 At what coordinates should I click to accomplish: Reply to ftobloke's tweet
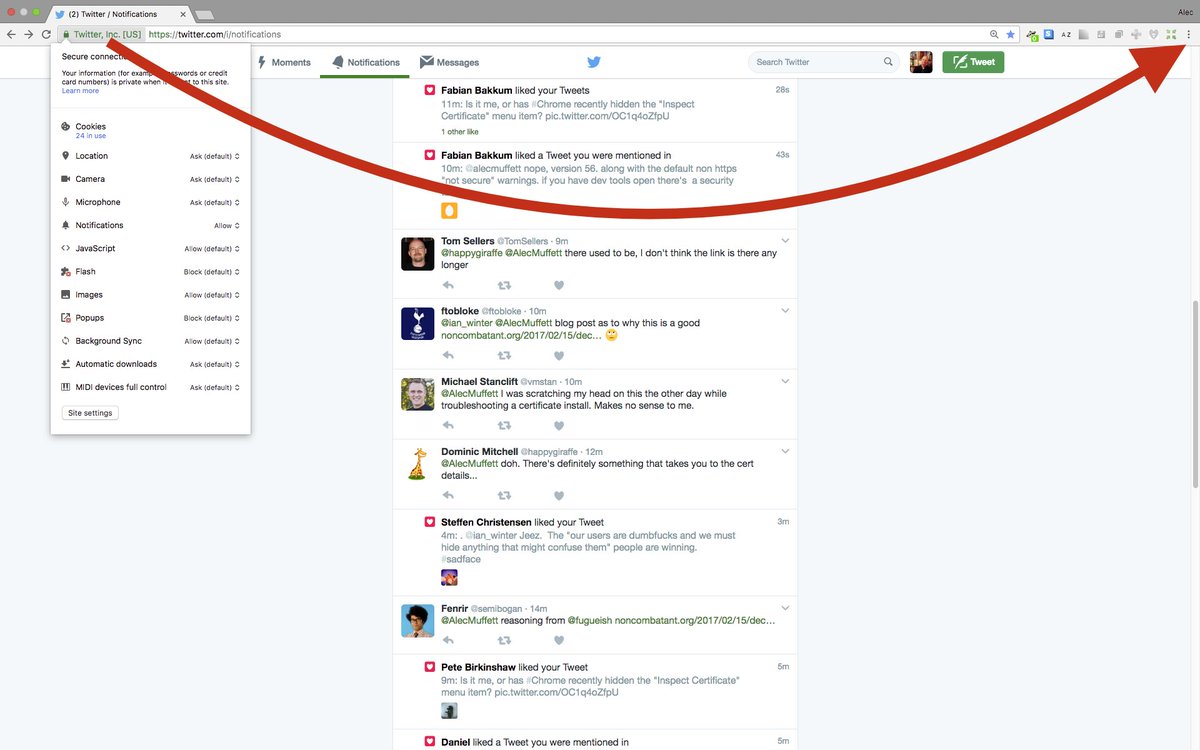(x=448, y=355)
